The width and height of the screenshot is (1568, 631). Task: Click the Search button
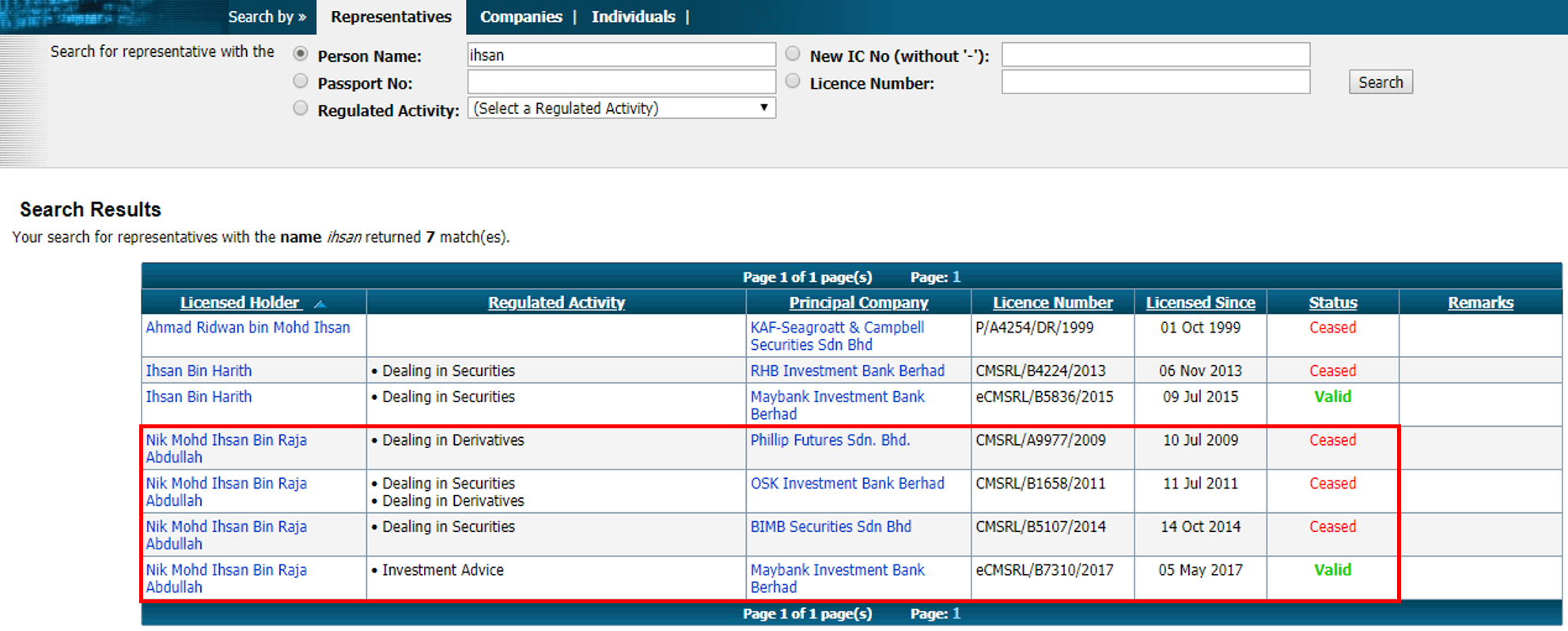(1380, 82)
